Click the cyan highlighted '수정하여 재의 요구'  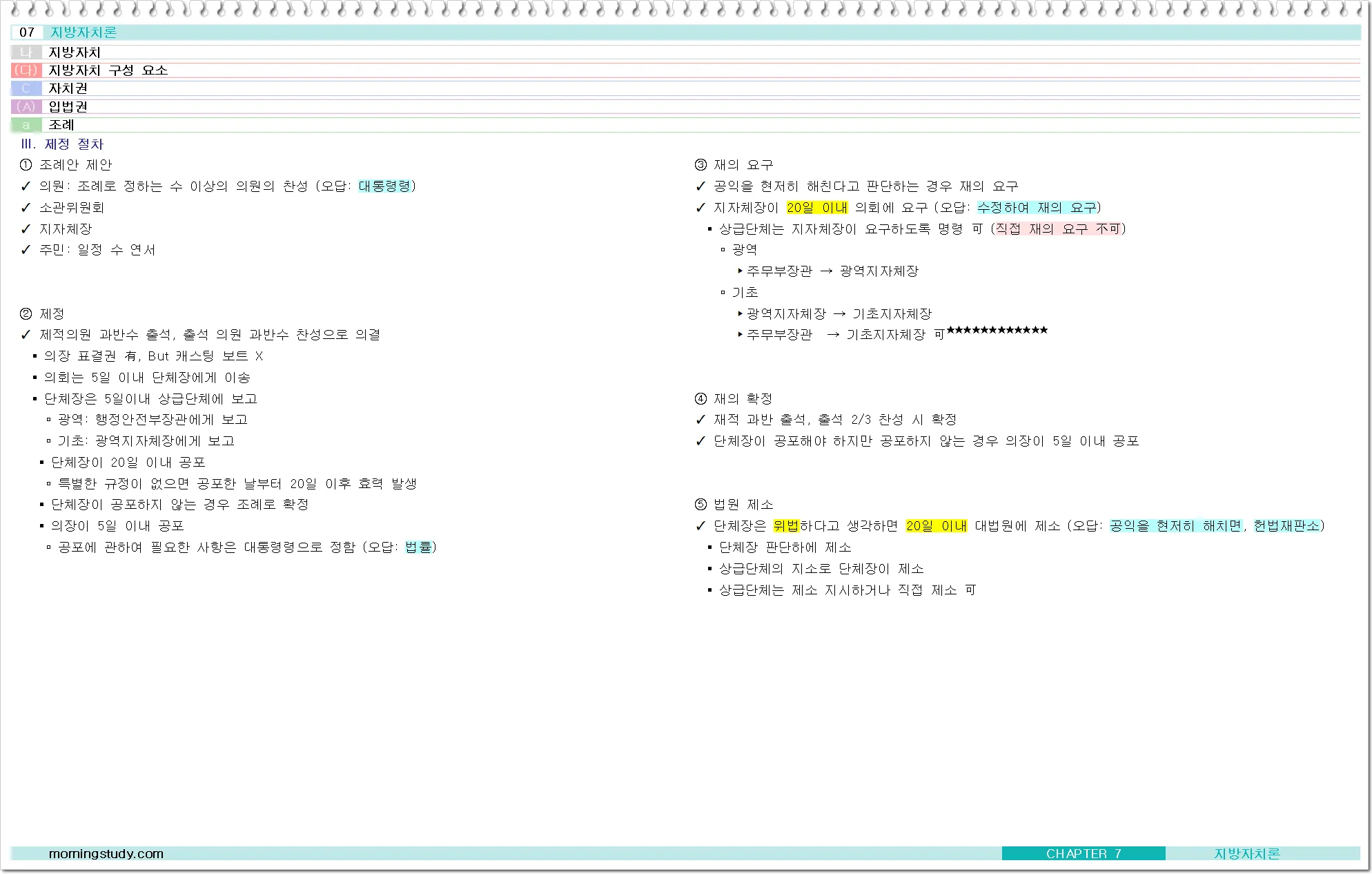(x=1037, y=208)
